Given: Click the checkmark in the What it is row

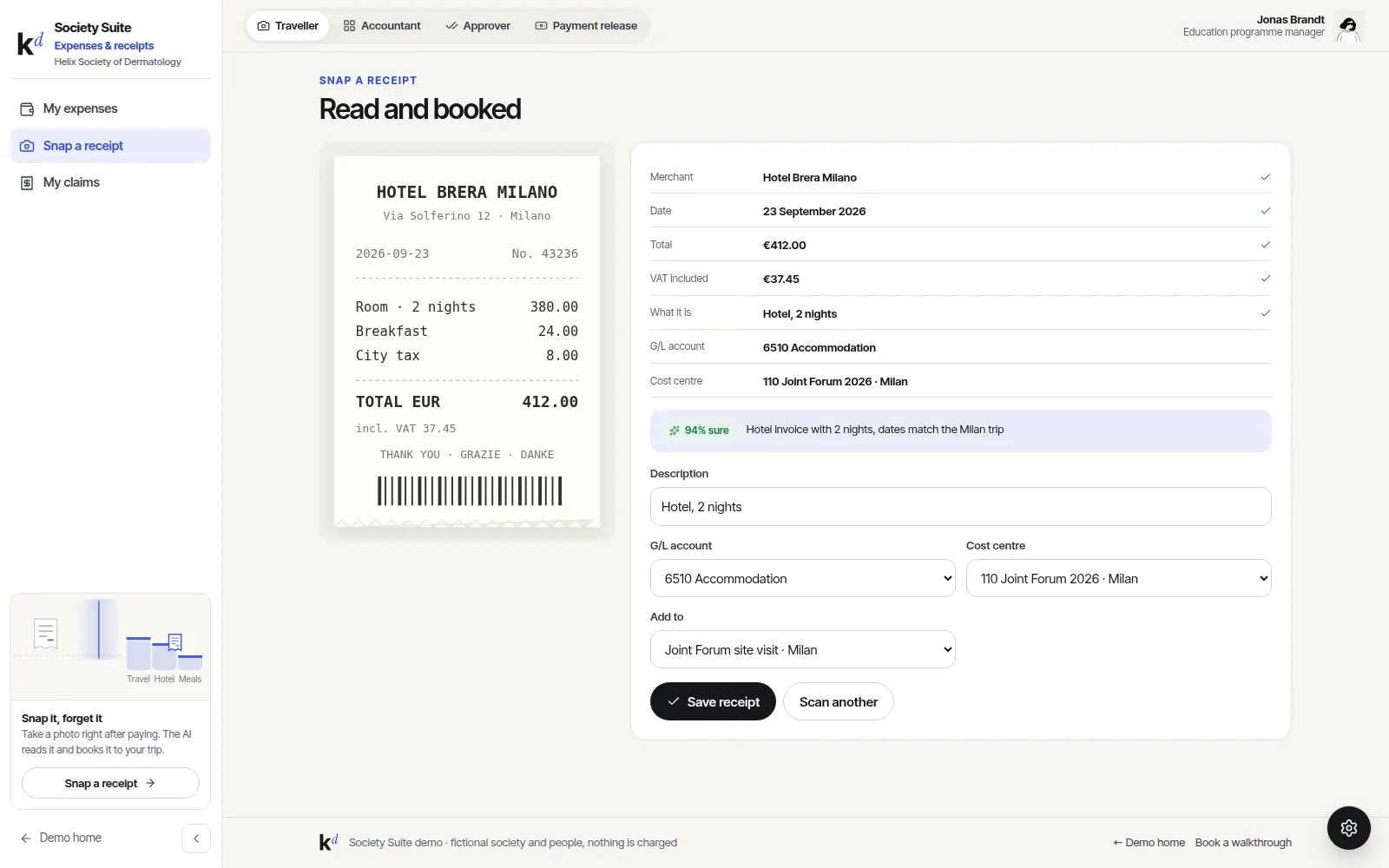Looking at the screenshot, I should 1265,312.
